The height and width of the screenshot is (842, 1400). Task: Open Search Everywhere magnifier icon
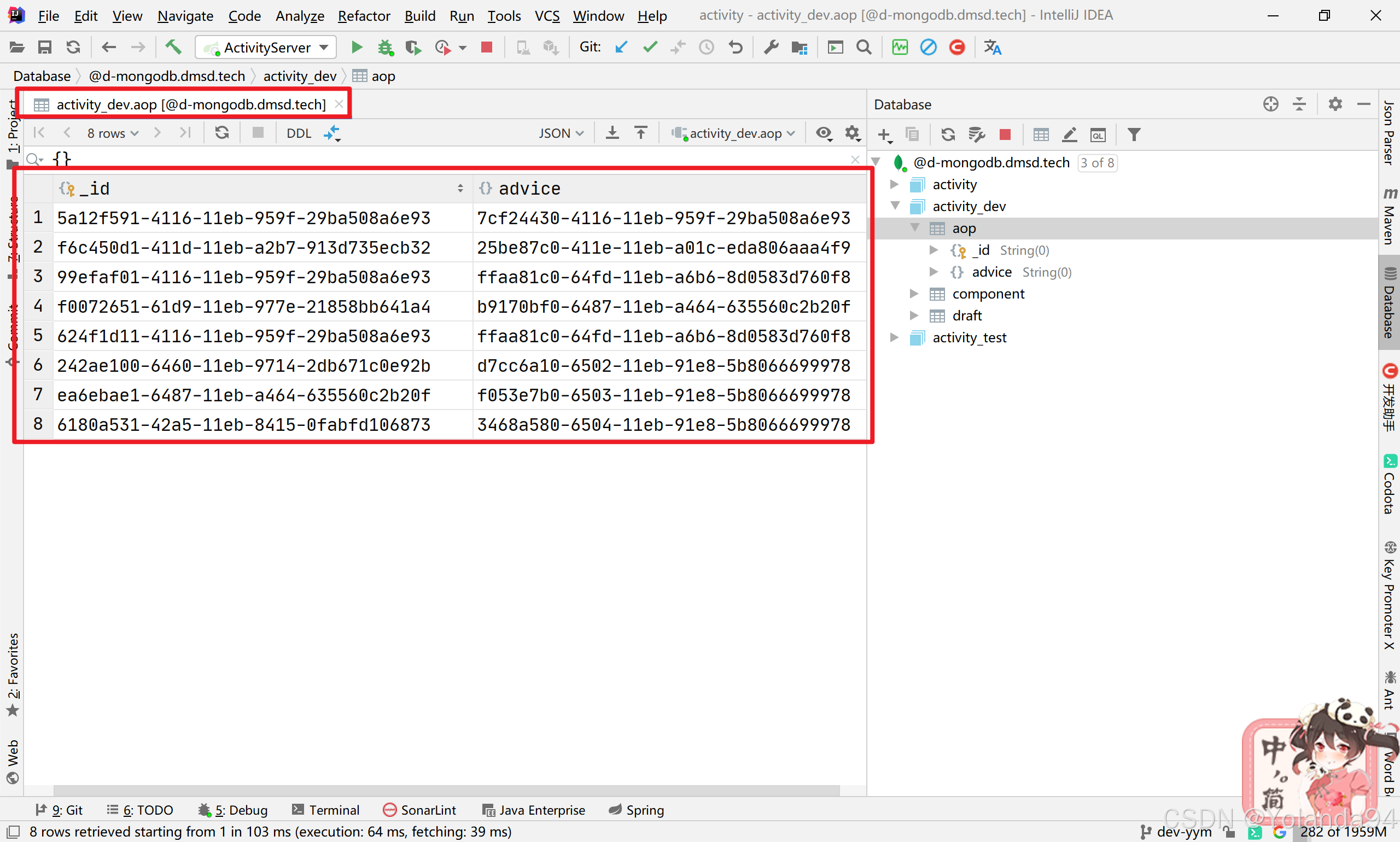(x=864, y=47)
